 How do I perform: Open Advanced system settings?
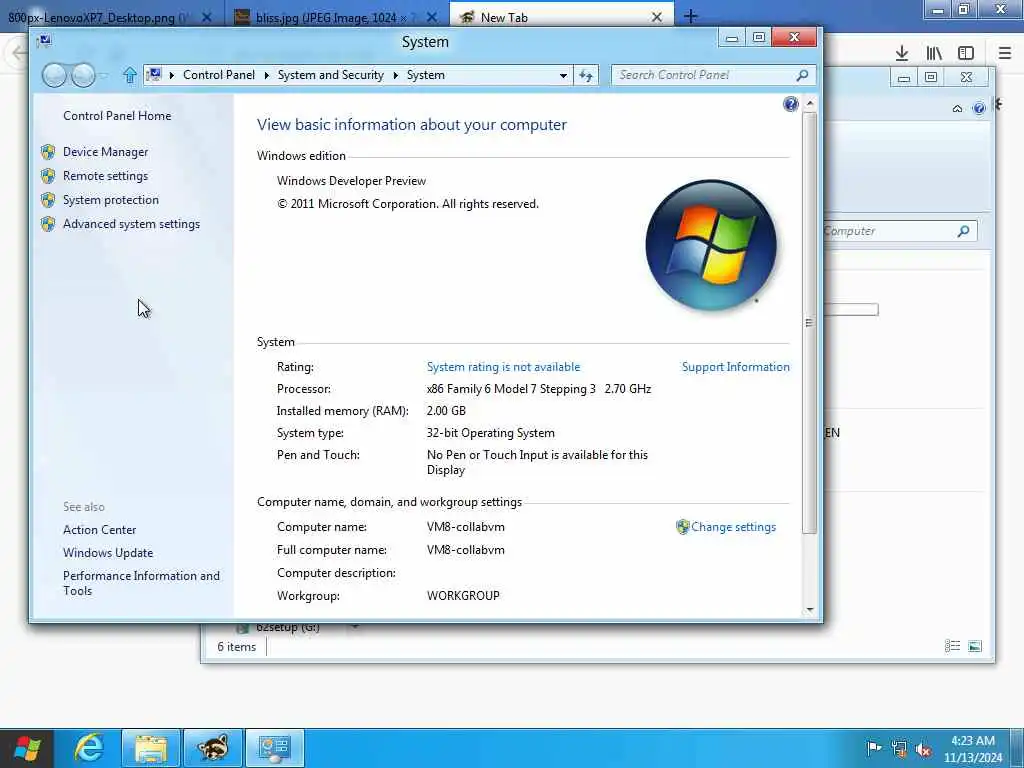pyautogui.click(x=131, y=224)
